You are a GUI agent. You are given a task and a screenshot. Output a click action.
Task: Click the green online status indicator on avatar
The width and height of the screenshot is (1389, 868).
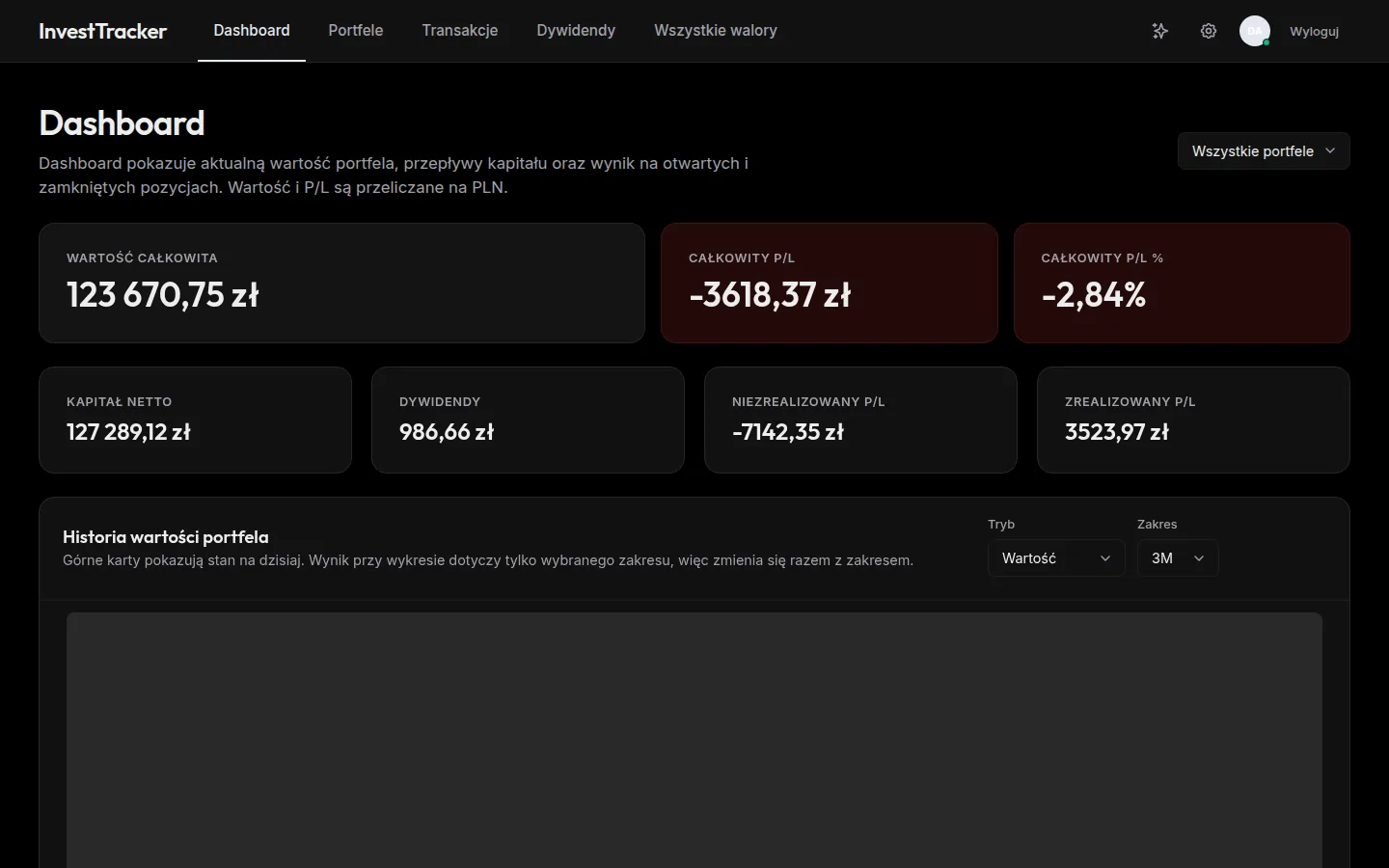[x=1266, y=41]
